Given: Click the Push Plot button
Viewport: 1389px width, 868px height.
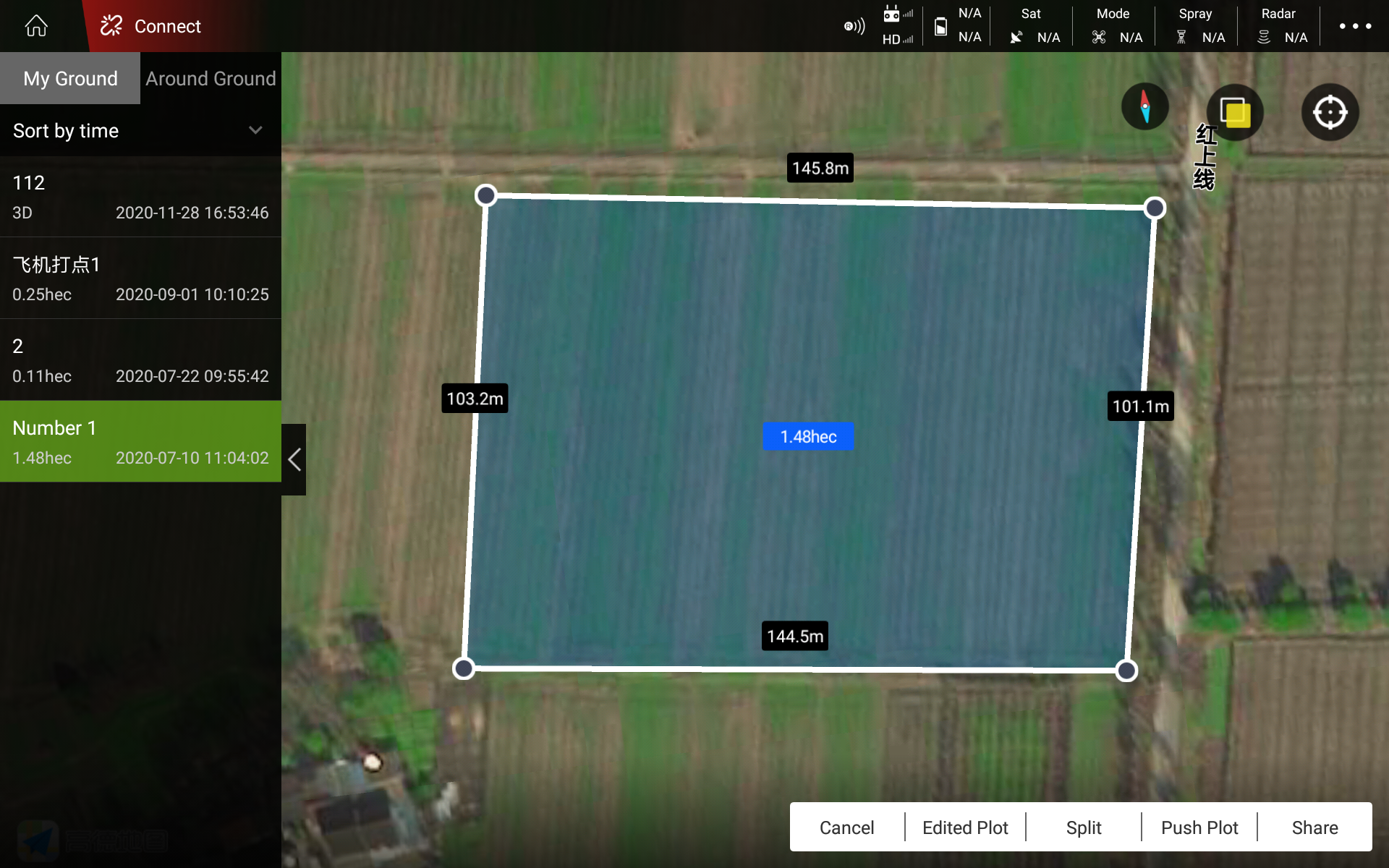Looking at the screenshot, I should click(x=1199, y=827).
